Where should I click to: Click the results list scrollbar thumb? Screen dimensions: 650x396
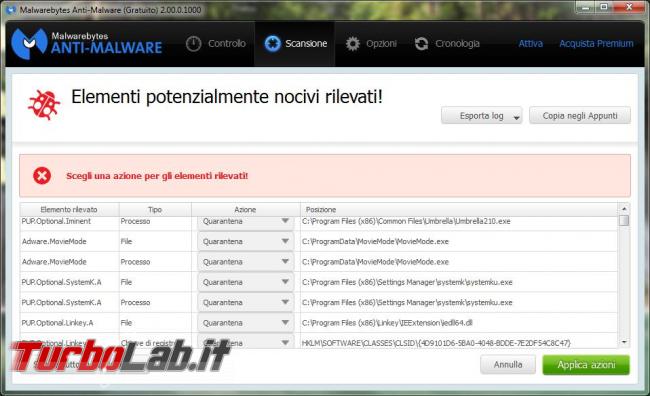[x=624, y=220]
